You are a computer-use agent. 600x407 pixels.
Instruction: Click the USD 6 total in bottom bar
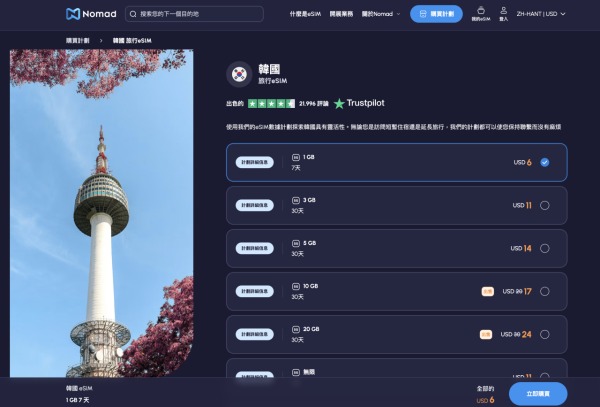[485, 400]
